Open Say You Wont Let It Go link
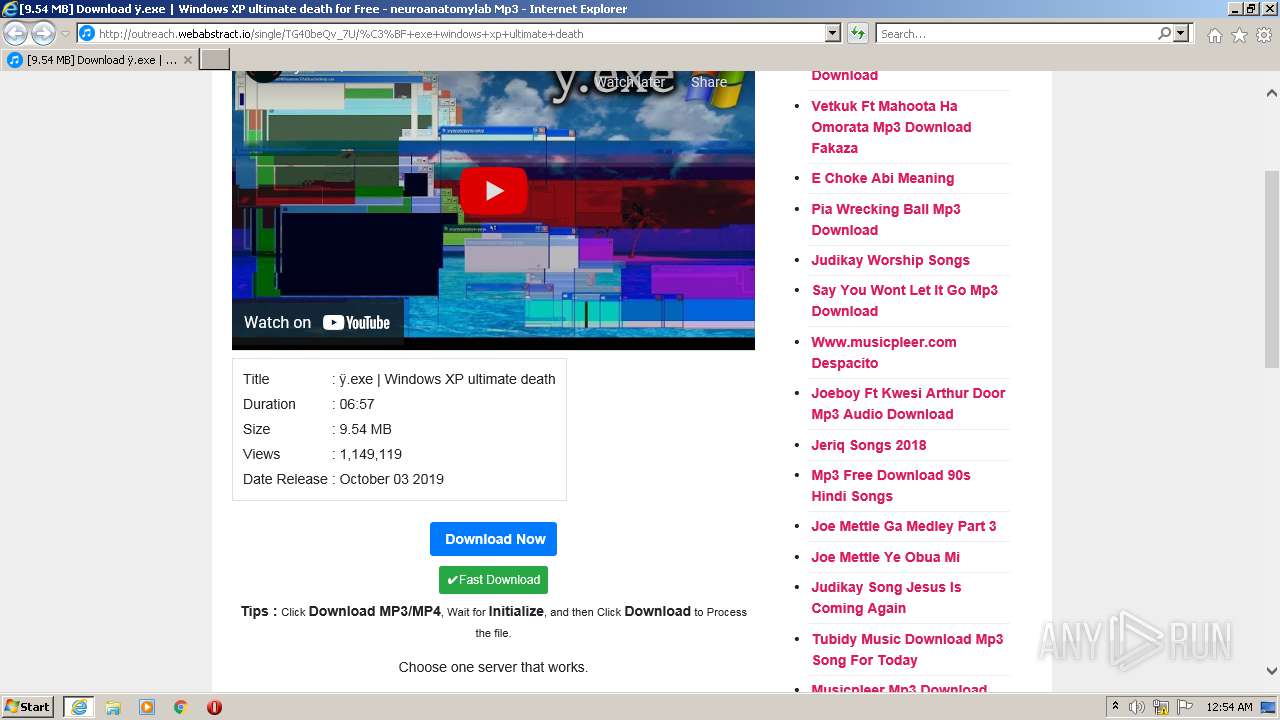 click(905, 300)
